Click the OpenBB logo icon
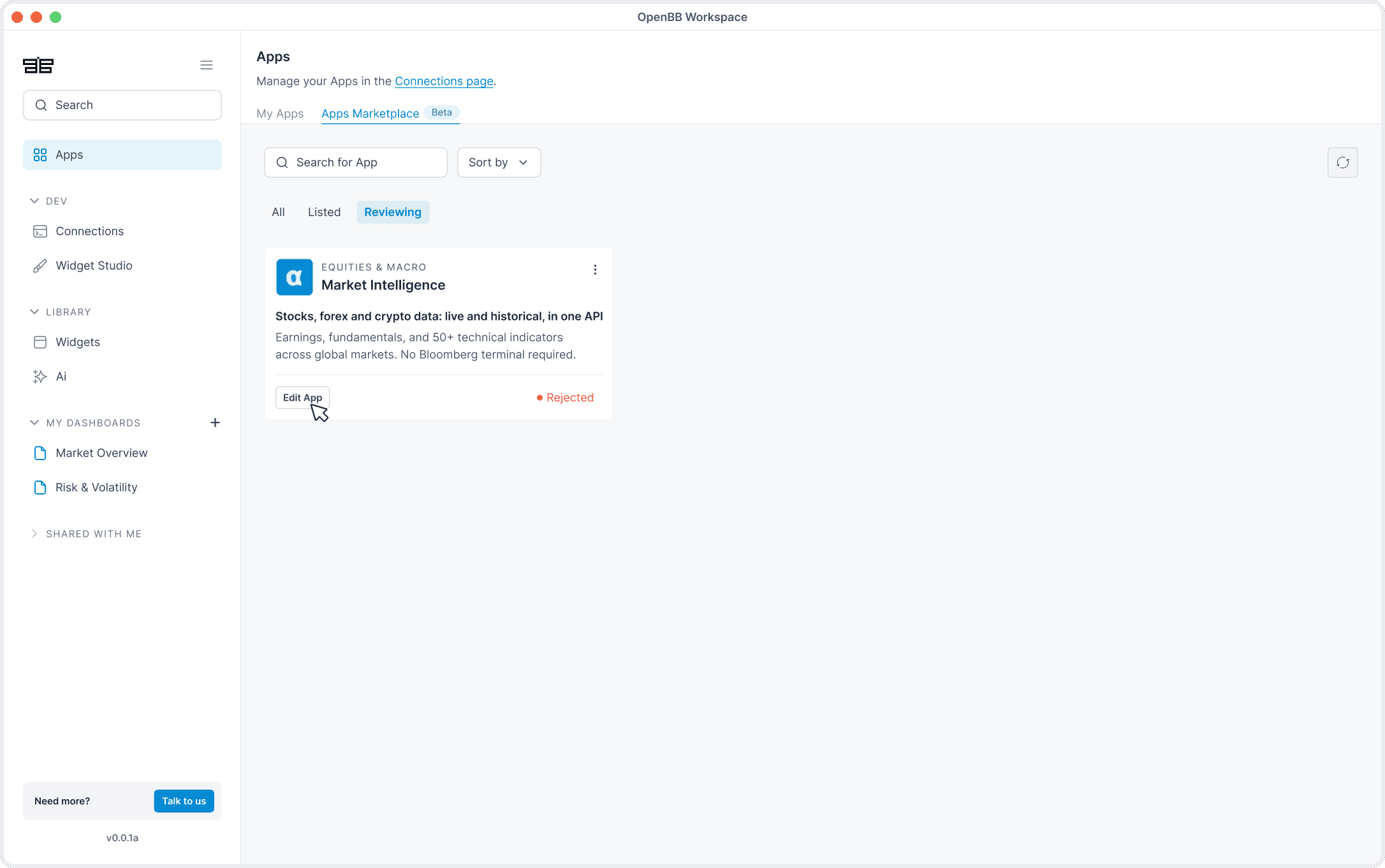Image resolution: width=1385 pixels, height=868 pixels. tap(38, 65)
